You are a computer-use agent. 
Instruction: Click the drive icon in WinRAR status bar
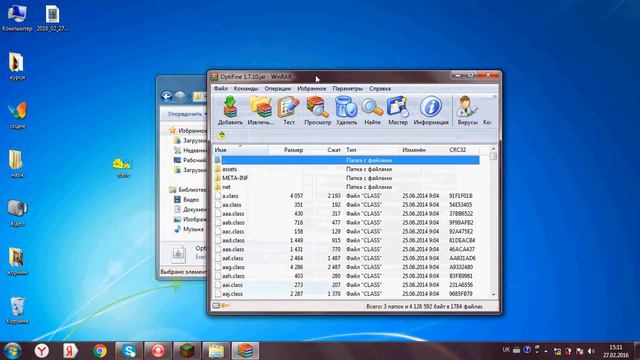[x=216, y=306]
